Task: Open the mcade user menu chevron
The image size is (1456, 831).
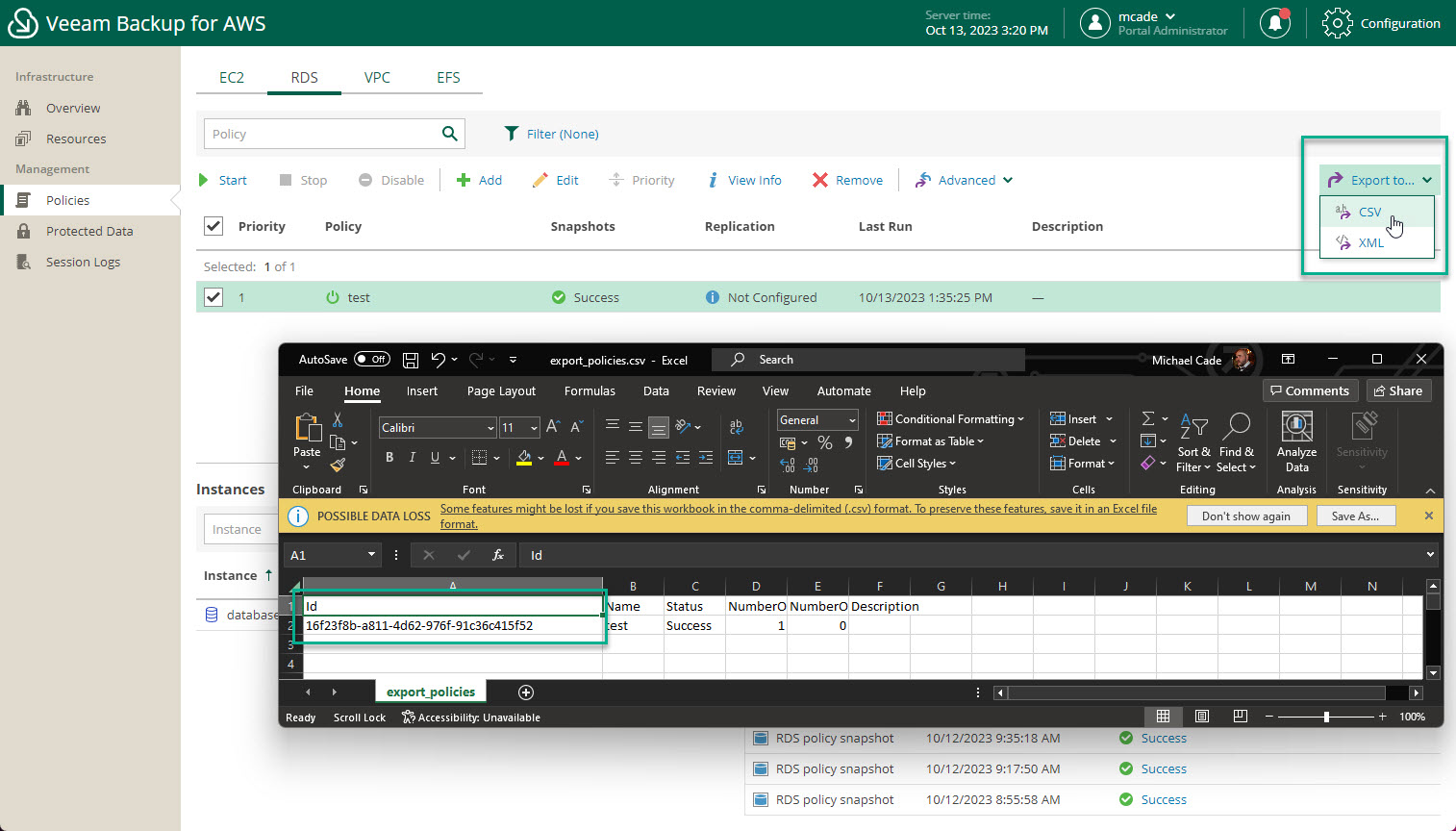Action: [x=1170, y=16]
